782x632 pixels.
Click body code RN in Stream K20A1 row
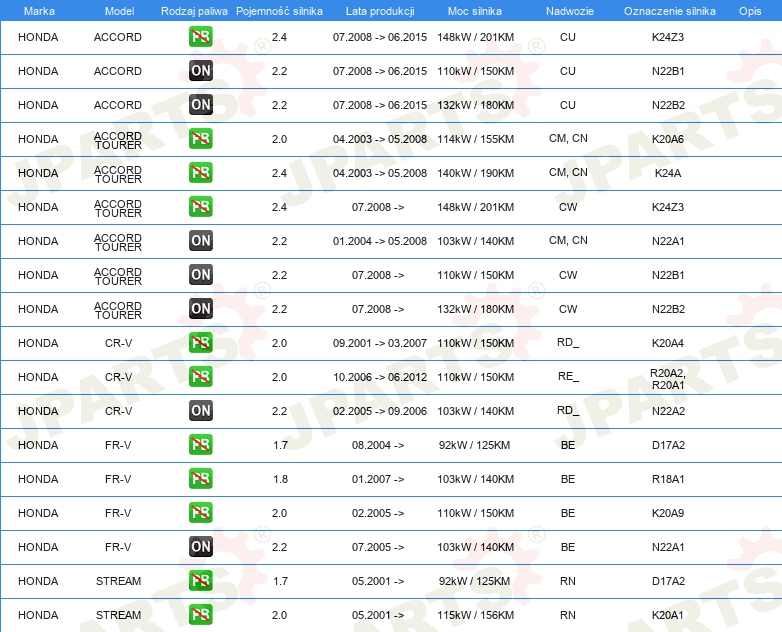568,615
